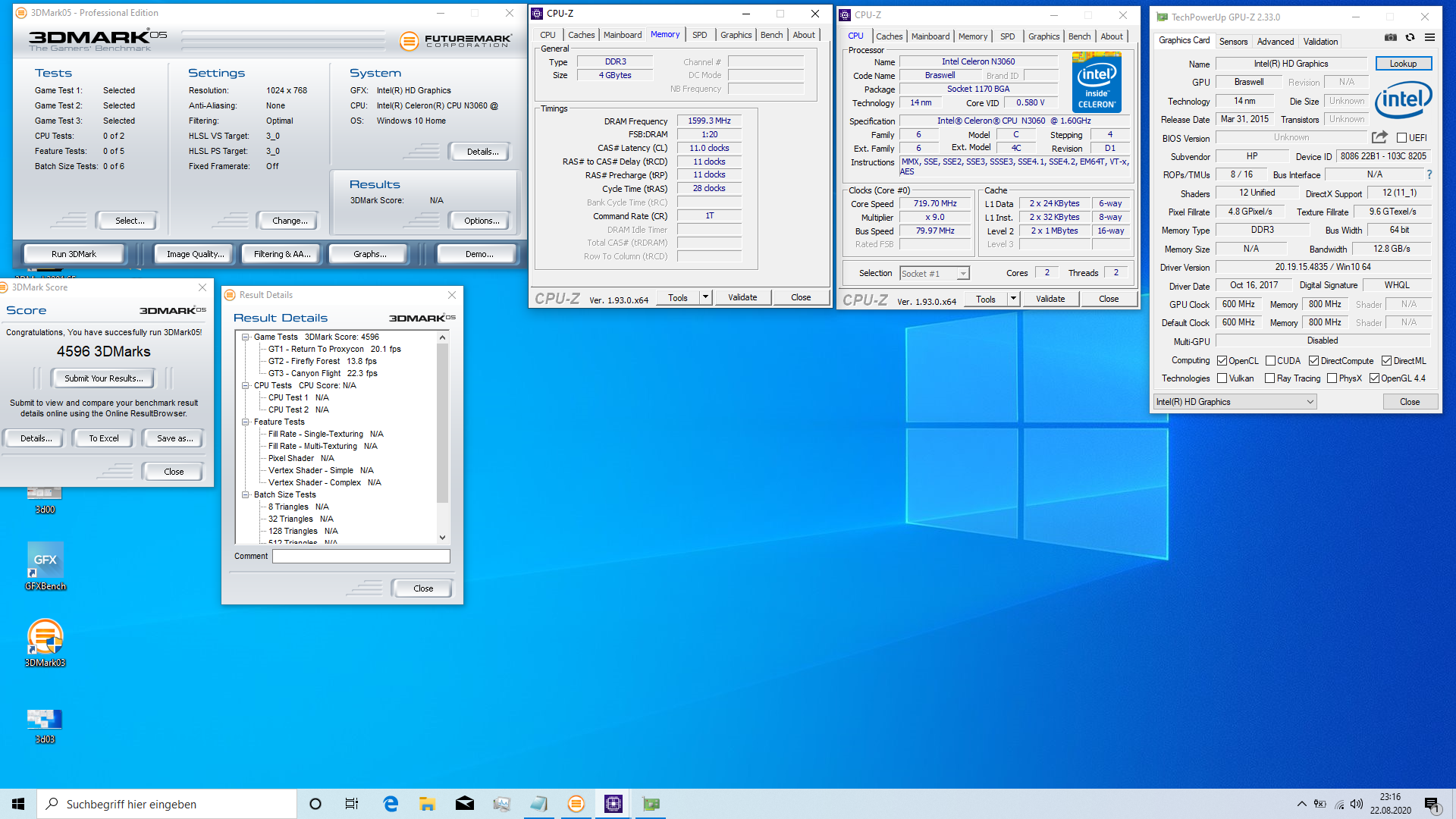Launch Microsoft Edge from taskbar
Viewport: 1456px width, 819px height.
pyautogui.click(x=391, y=804)
